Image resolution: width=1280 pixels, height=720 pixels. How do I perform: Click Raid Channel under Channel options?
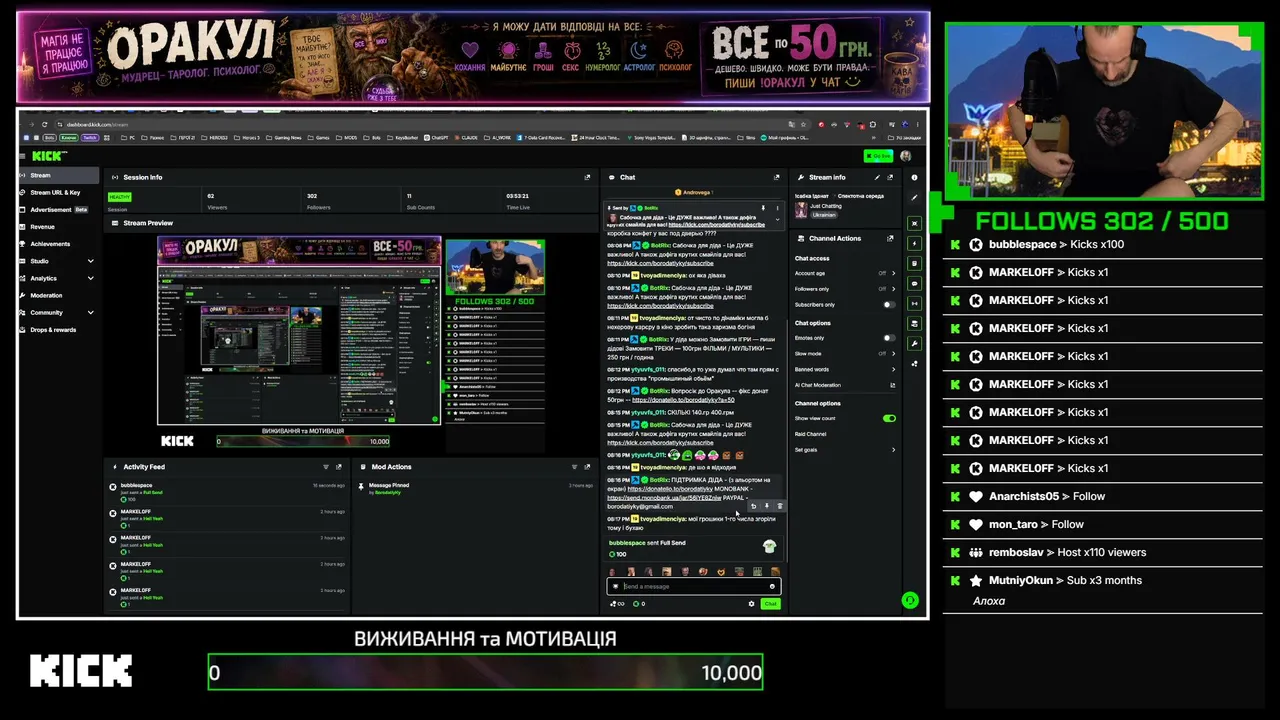click(x=811, y=434)
